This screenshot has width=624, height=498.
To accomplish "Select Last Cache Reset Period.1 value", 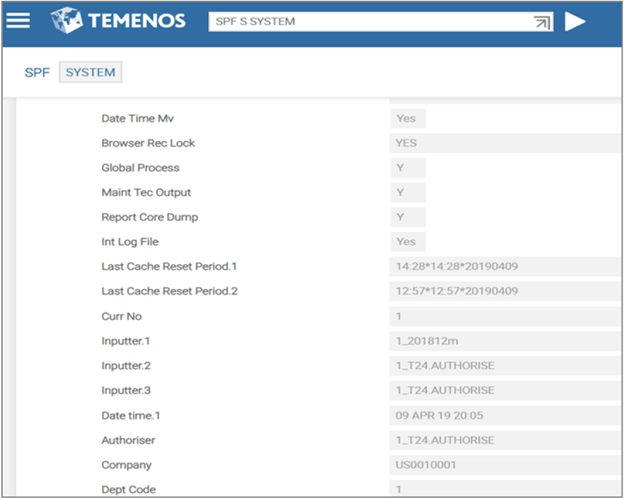I will 500,267.
